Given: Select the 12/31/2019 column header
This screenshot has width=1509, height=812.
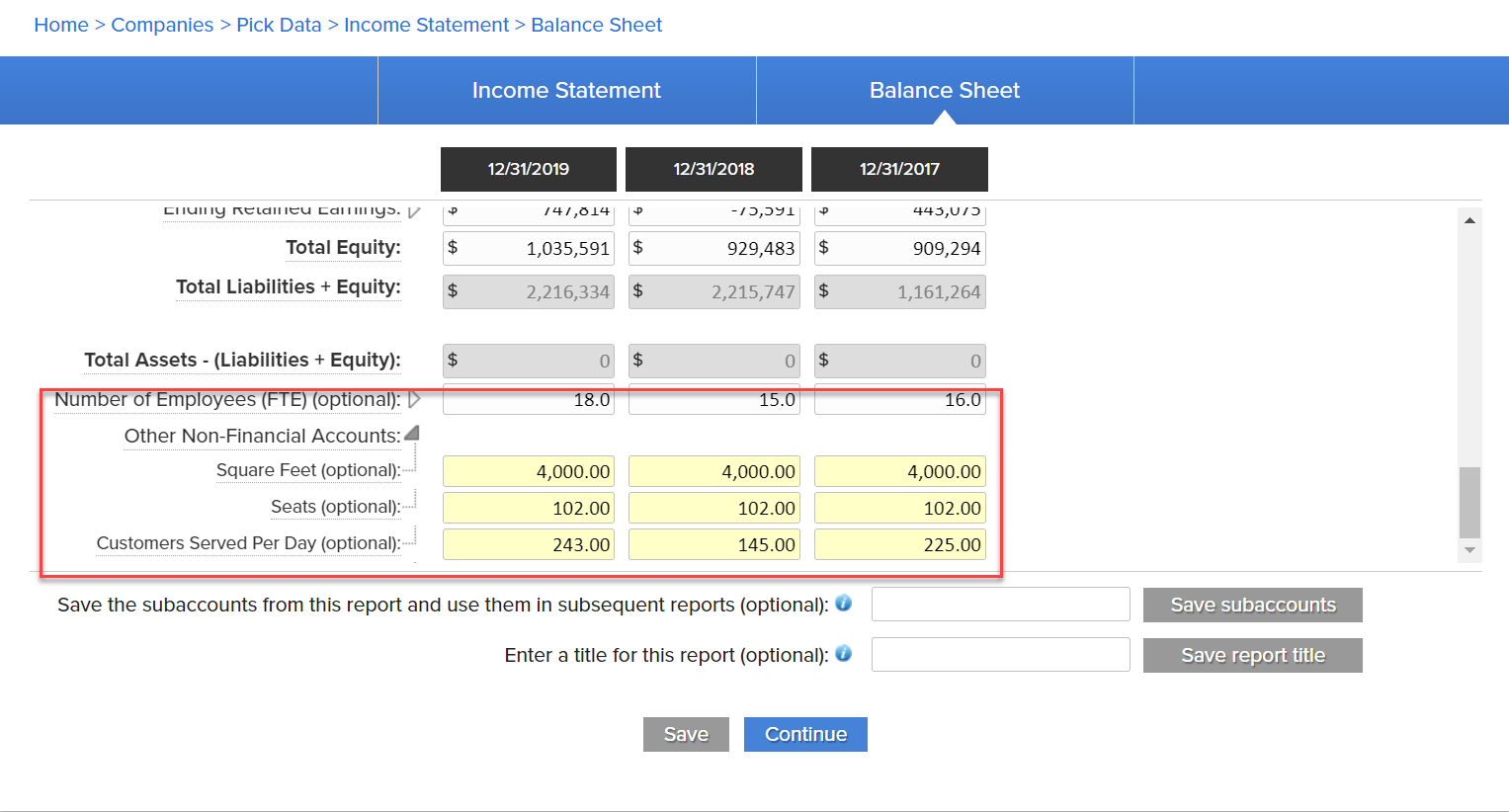Looking at the screenshot, I should pyautogui.click(x=529, y=169).
